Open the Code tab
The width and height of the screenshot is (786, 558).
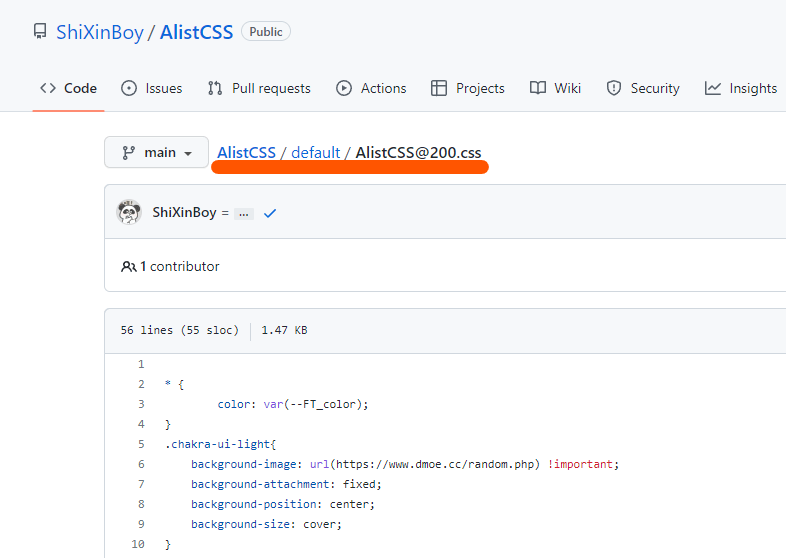pos(69,88)
